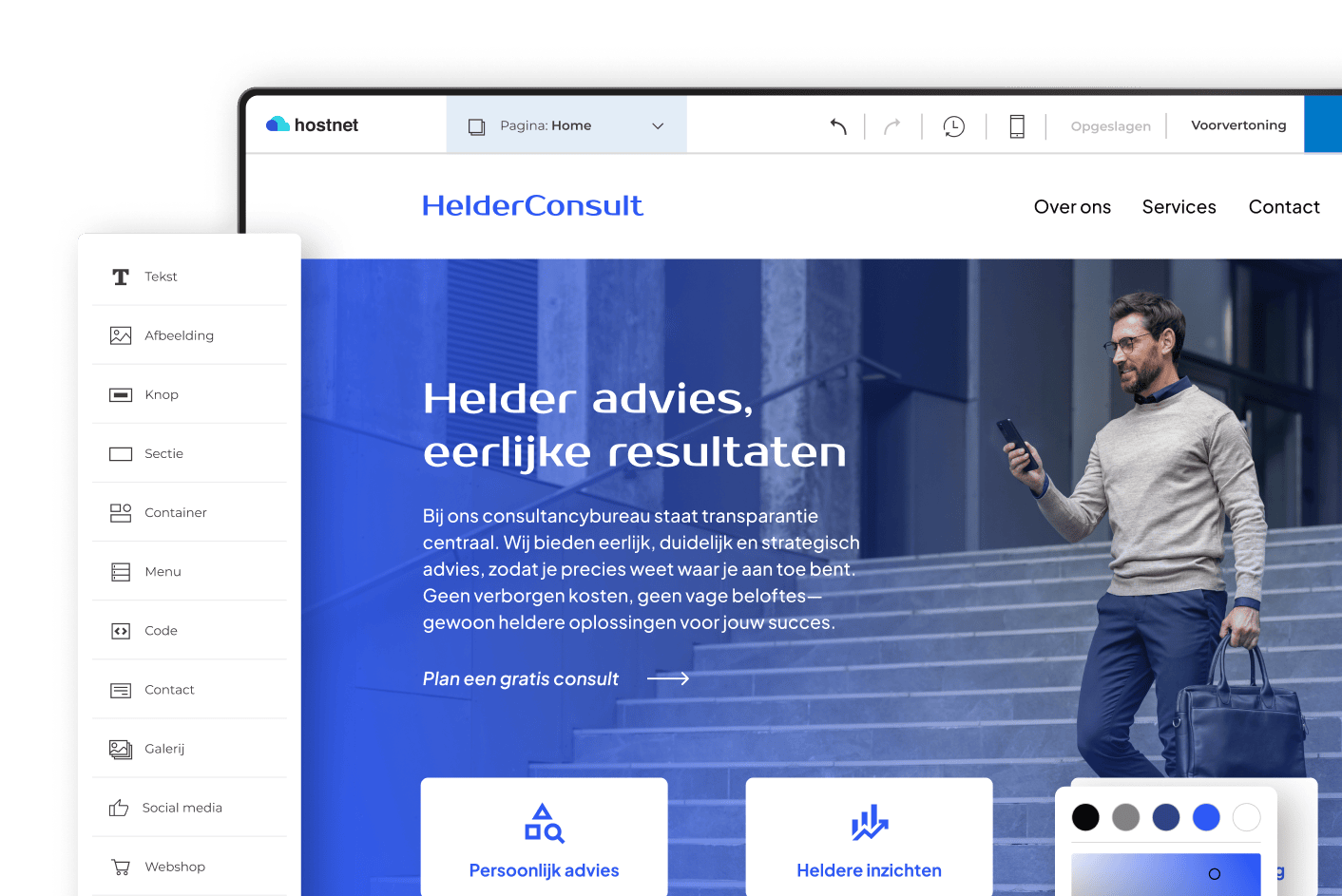Image resolution: width=1342 pixels, height=896 pixels.
Task: Switch to mobile device view icon
Action: pyautogui.click(x=1016, y=126)
